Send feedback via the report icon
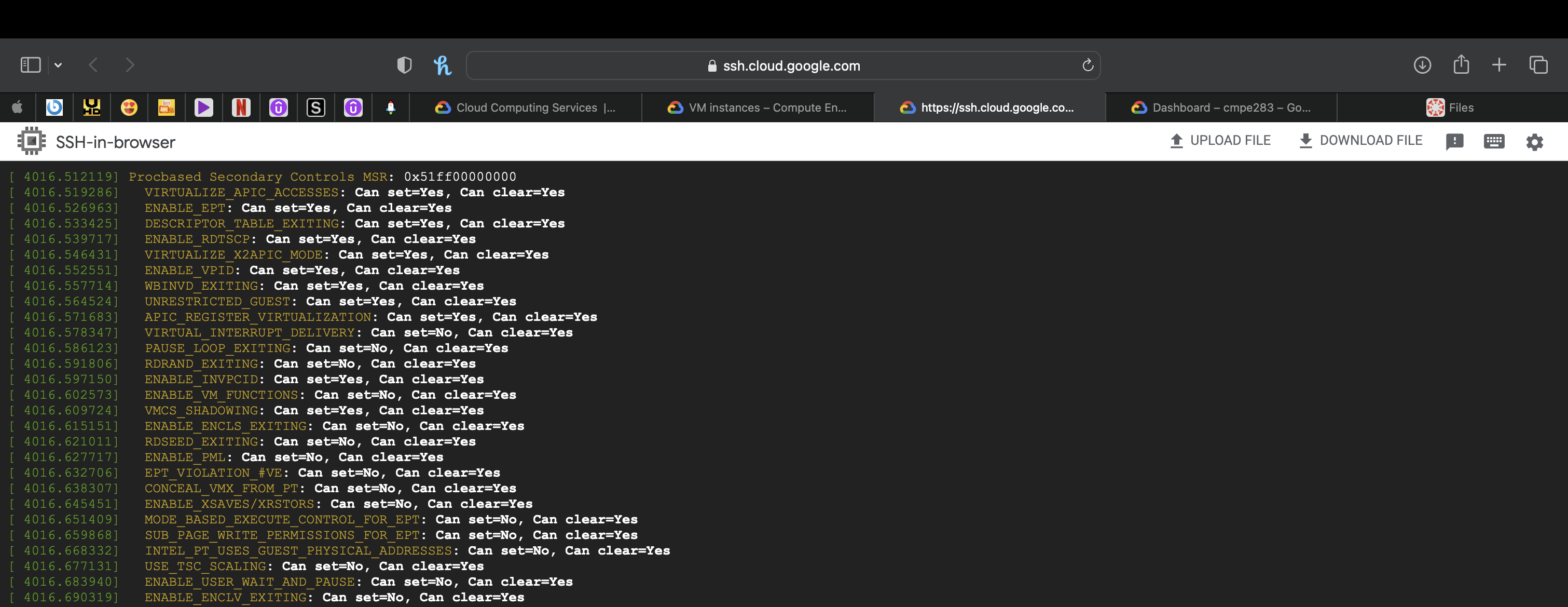 coord(1455,141)
